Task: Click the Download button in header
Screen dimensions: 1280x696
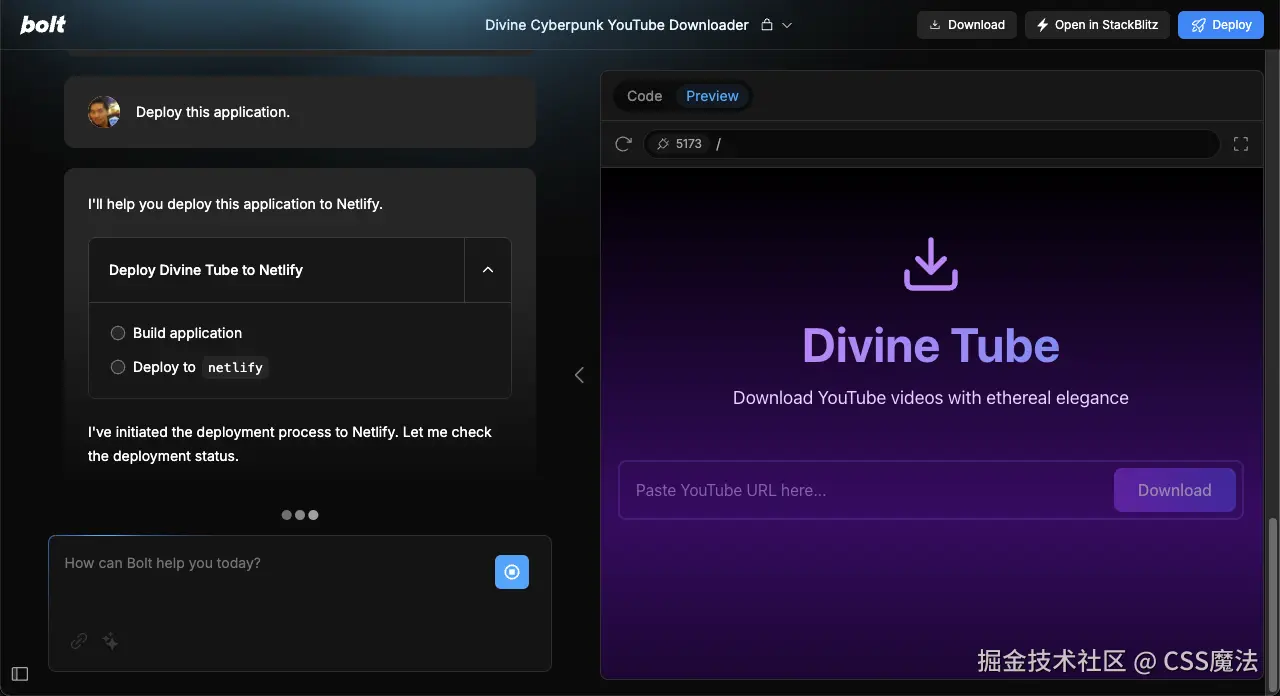Action: pyautogui.click(x=967, y=25)
